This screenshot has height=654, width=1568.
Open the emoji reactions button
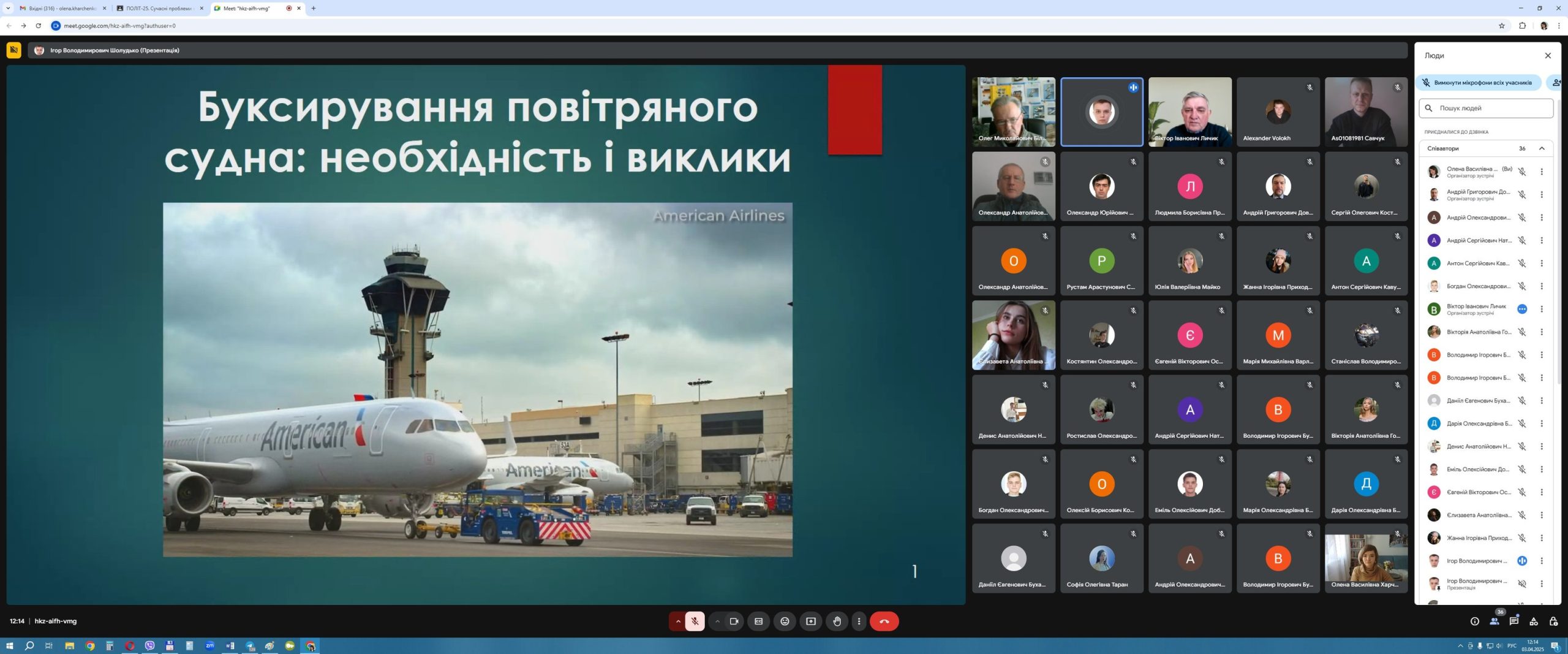785,621
